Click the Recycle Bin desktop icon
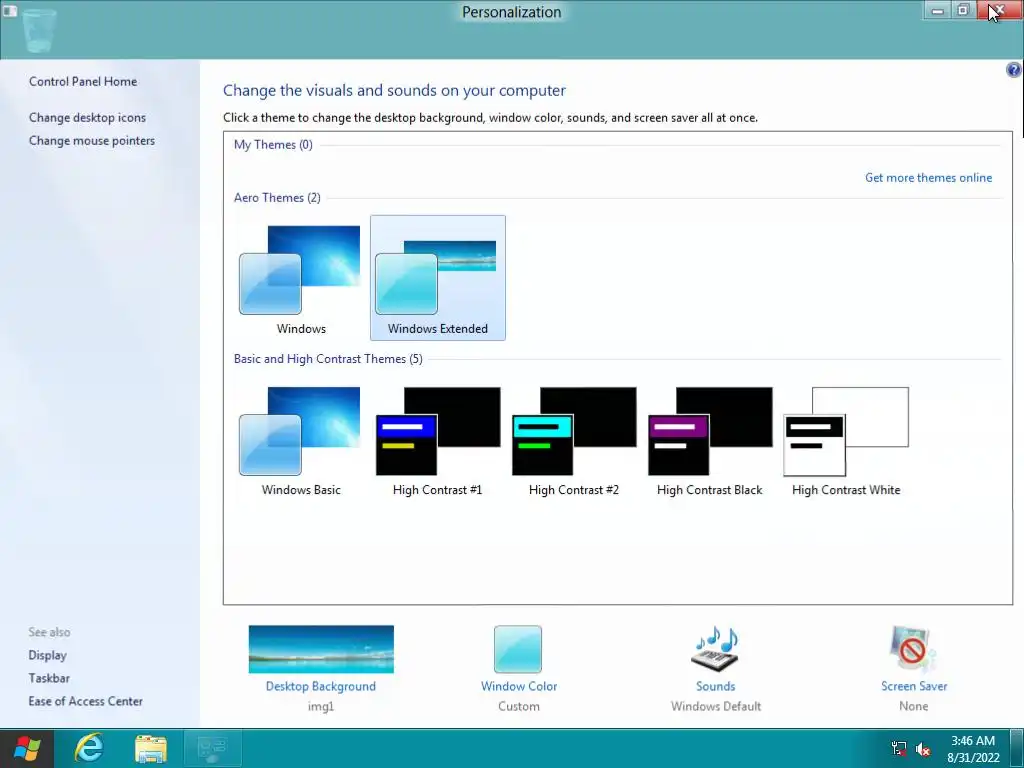The height and width of the screenshot is (768, 1024). tap(38, 32)
